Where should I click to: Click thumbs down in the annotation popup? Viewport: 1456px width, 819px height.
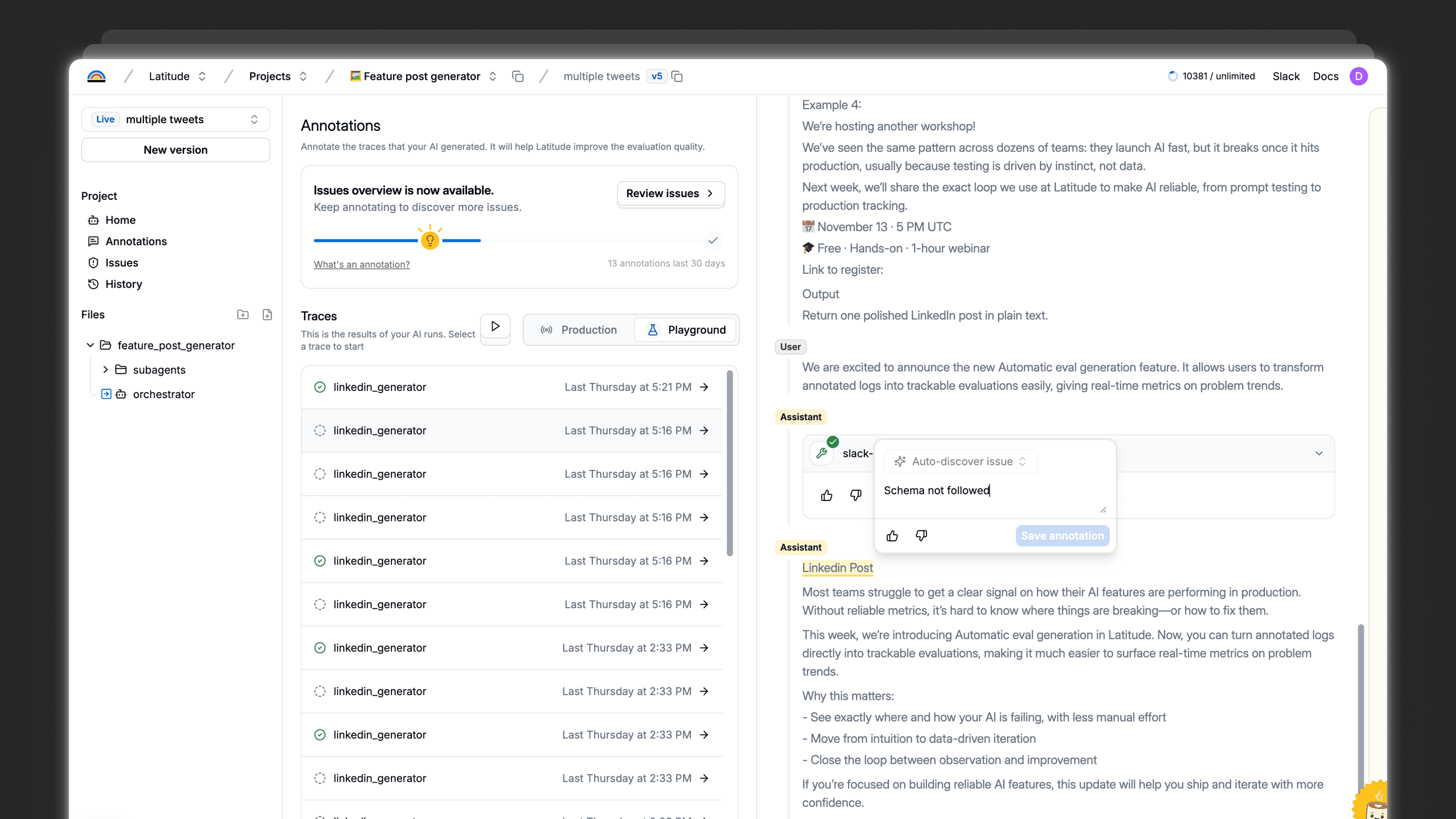pos(921,535)
